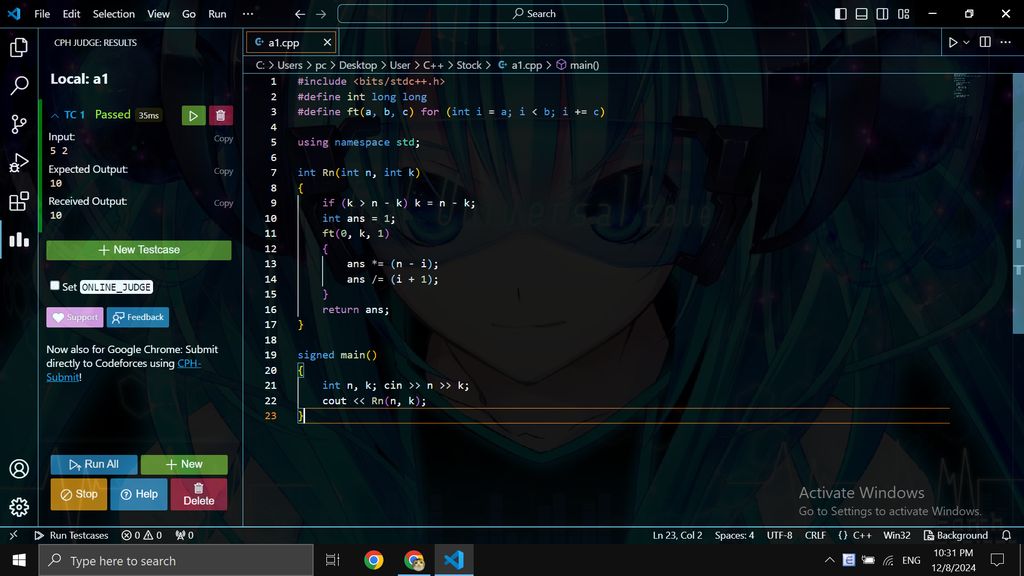
Task: Open the Accounts menu icon
Action: click(19, 468)
